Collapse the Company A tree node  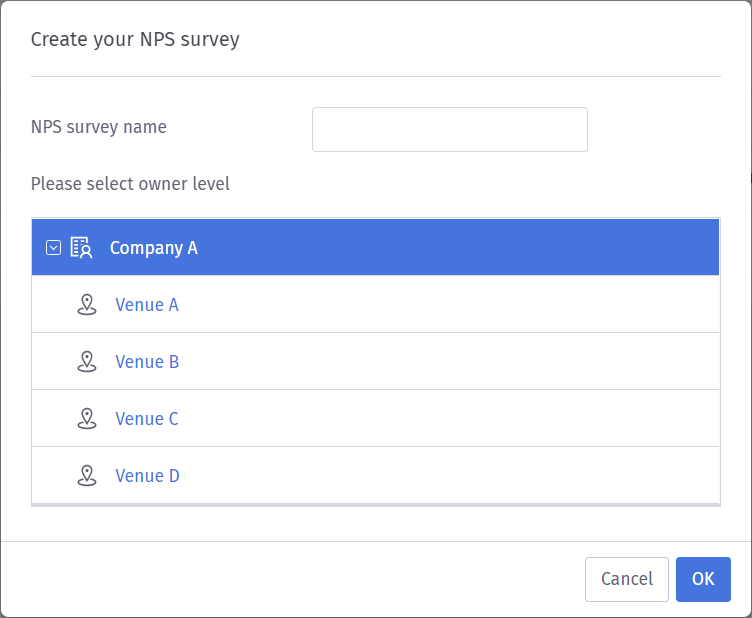pos(53,248)
